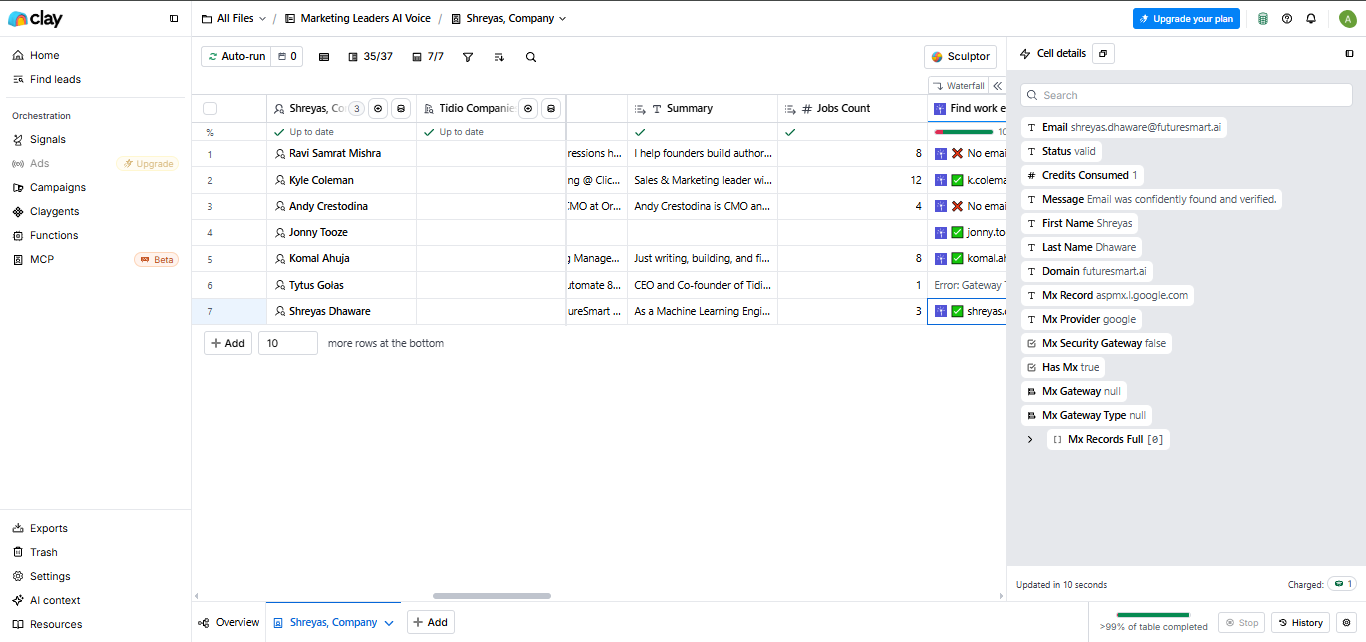1366x642 pixels.
Task: Click the table settings icon next to History
Action: pyautogui.click(x=1346, y=622)
